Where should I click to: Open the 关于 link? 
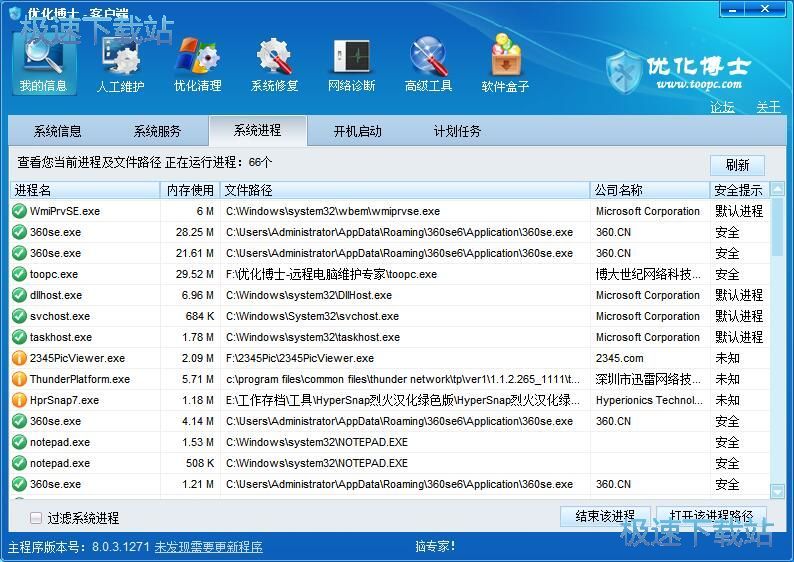tap(769, 107)
